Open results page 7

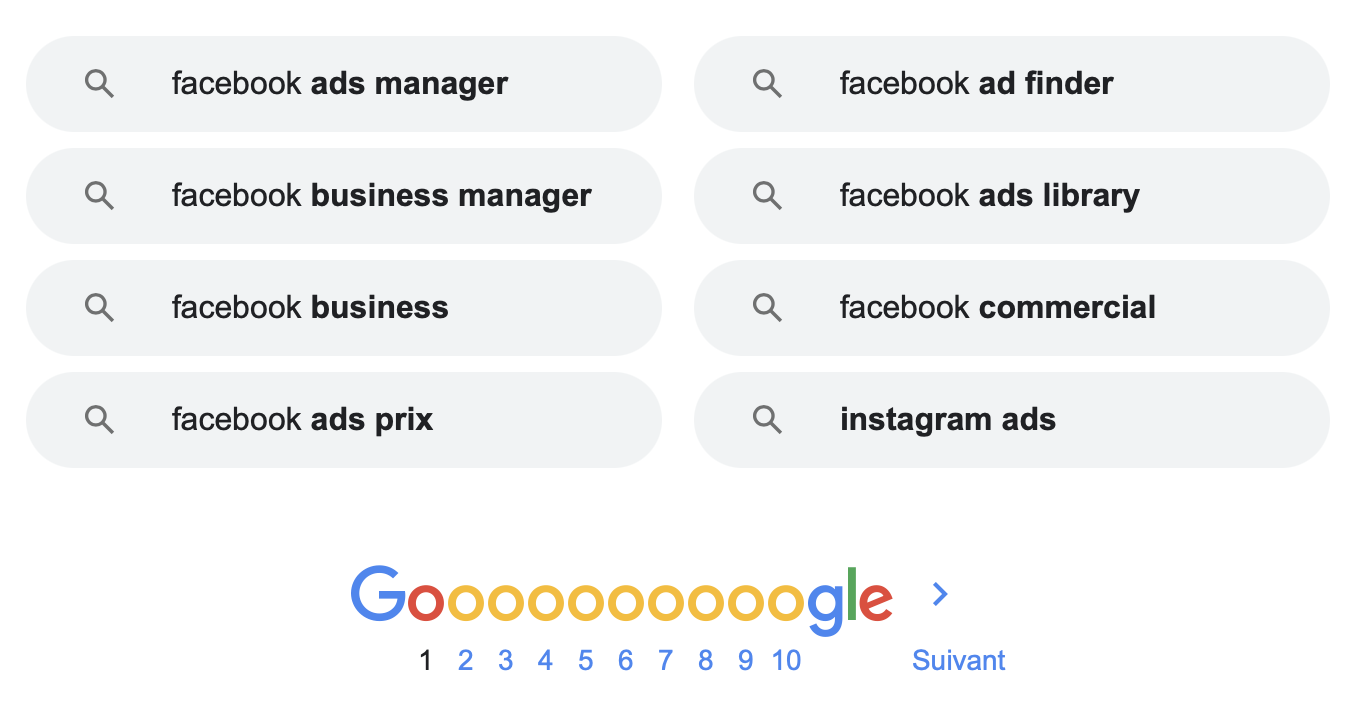[x=665, y=660]
